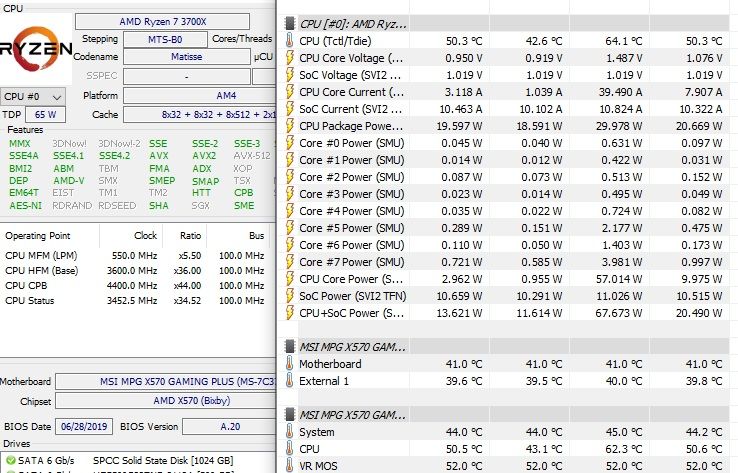Click the lightning icon for SoC Current

point(290,109)
